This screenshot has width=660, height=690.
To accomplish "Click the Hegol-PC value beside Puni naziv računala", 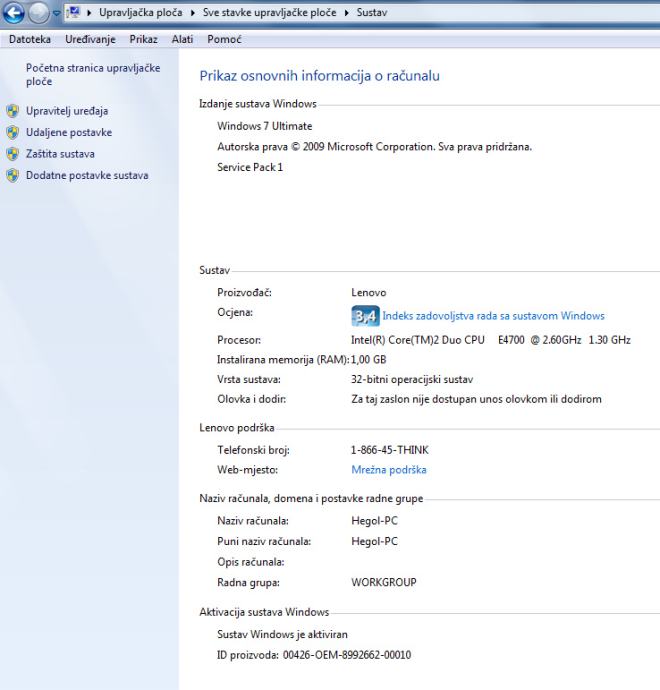I will pos(374,542).
